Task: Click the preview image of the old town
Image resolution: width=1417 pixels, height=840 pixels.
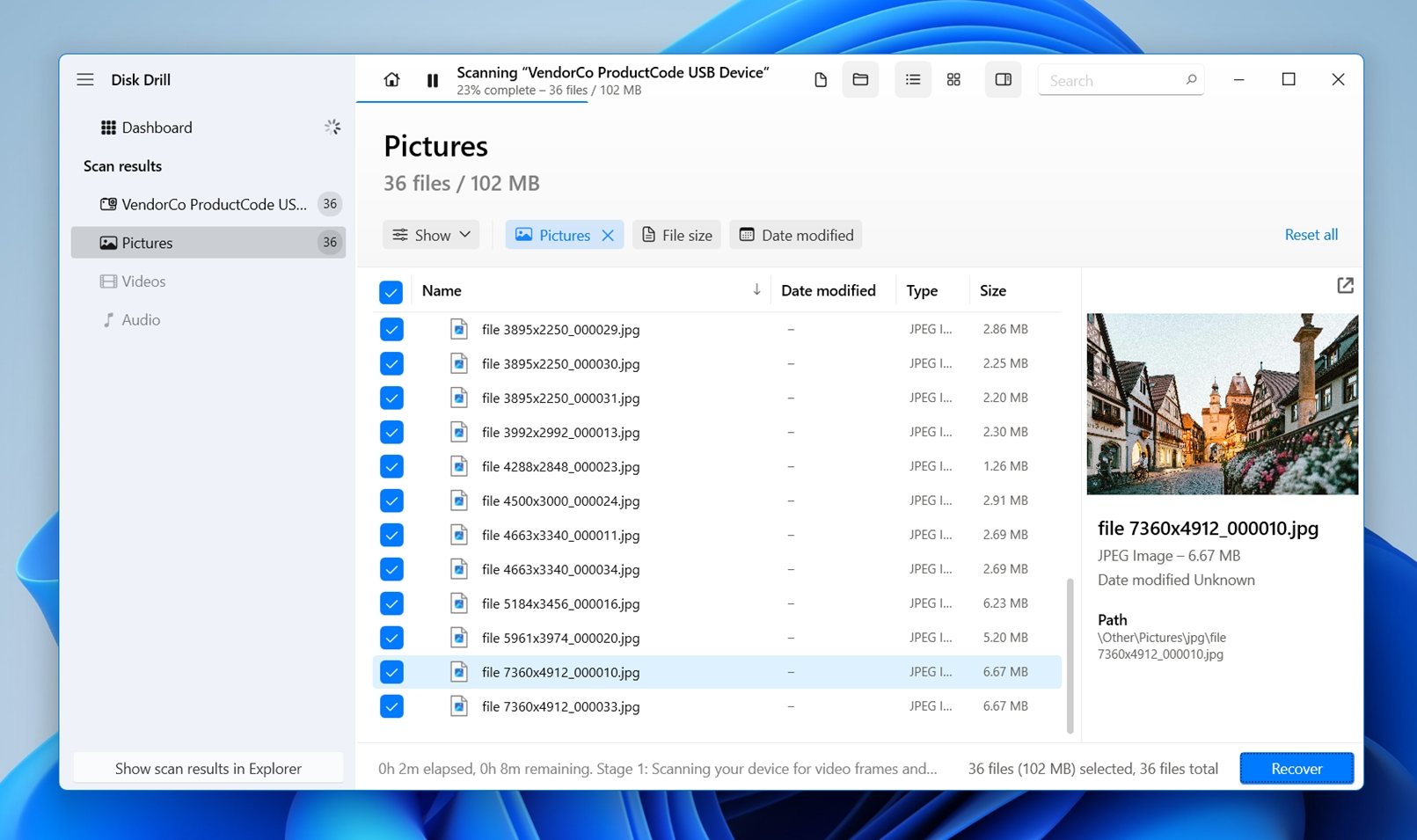Action: pos(1223,404)
